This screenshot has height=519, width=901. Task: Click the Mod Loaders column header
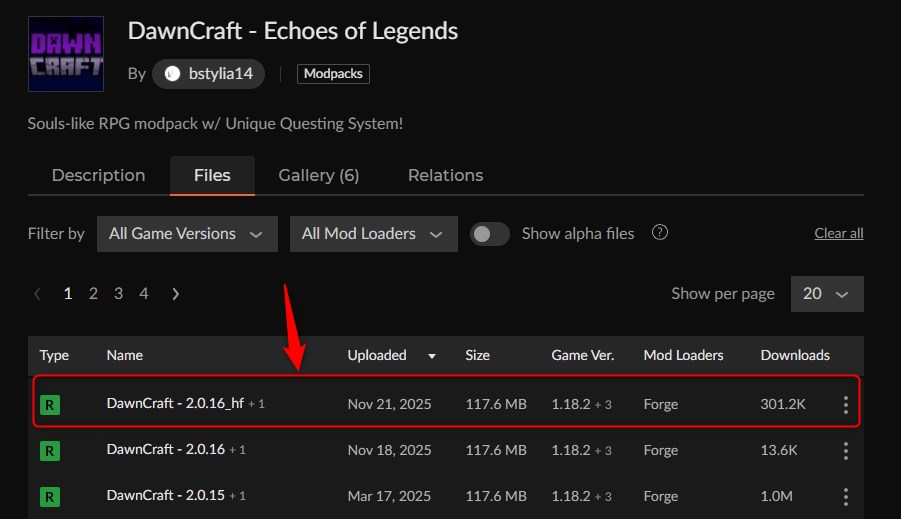point(683,355)
